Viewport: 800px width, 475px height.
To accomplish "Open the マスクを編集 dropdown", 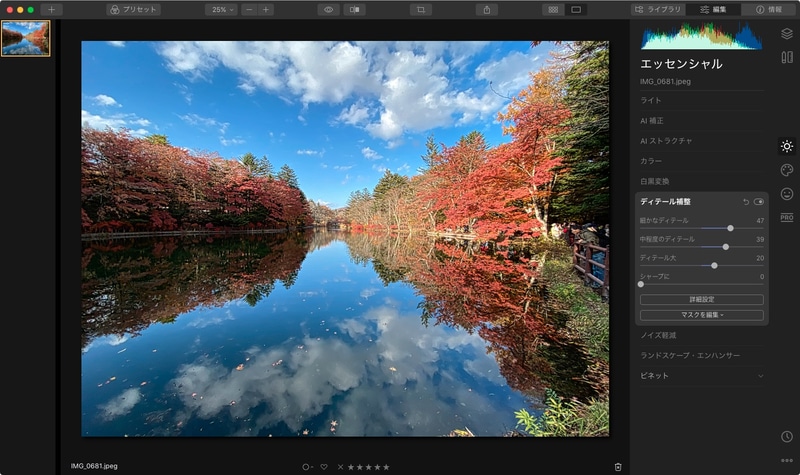I will tap(702, 315).
